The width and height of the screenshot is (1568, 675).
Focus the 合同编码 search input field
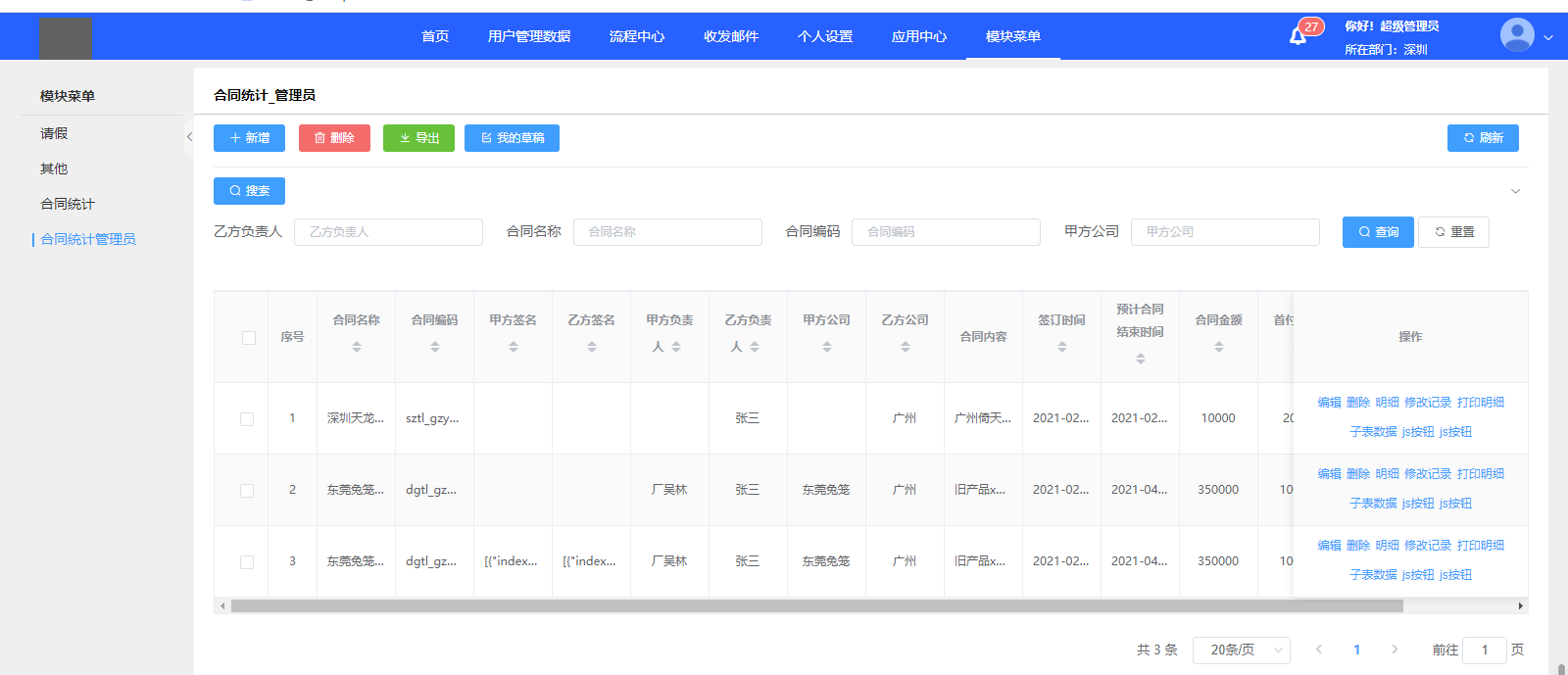tap(946, 232)
